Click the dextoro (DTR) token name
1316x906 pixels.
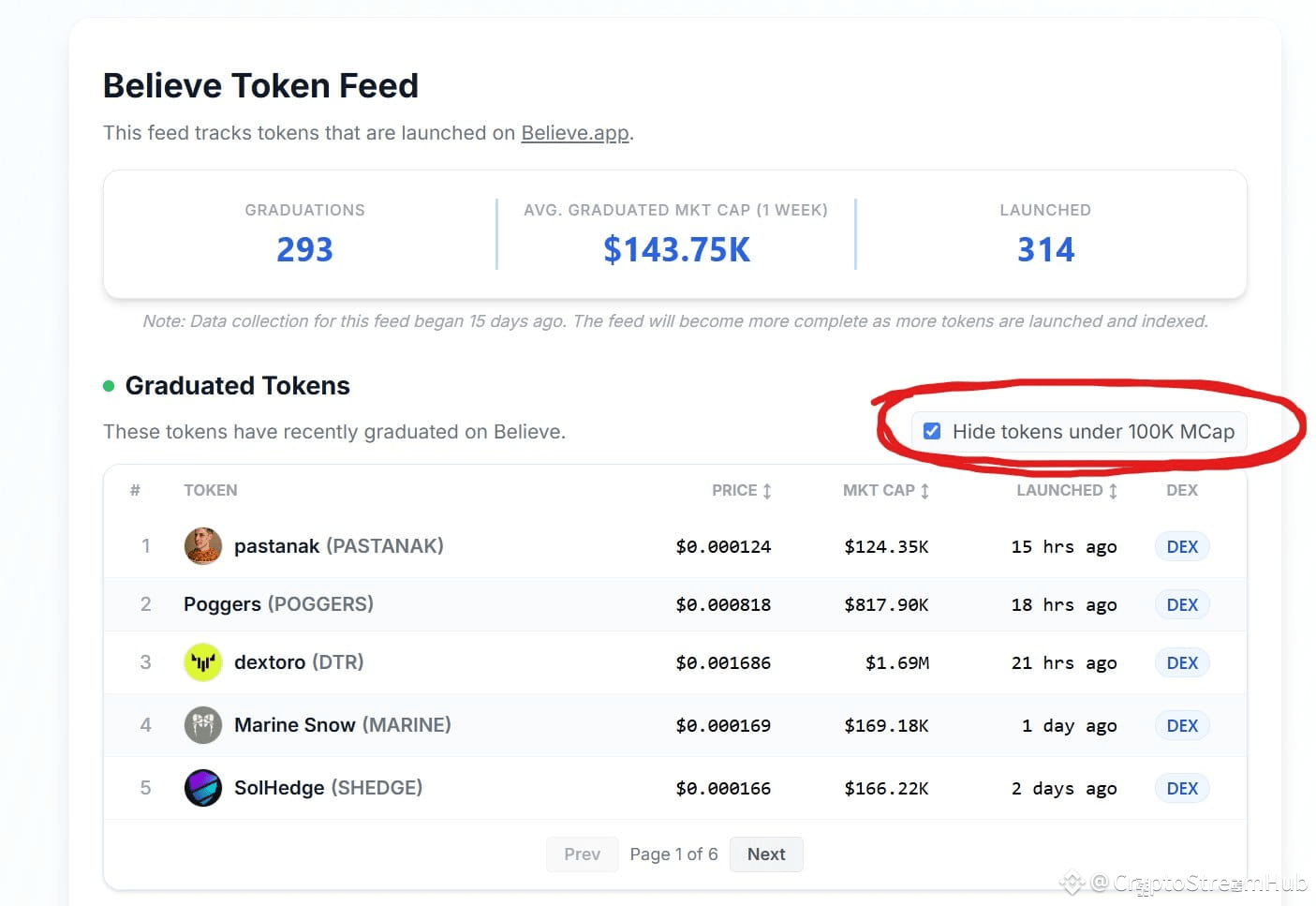pyautogui.click(x=299, y=662)
